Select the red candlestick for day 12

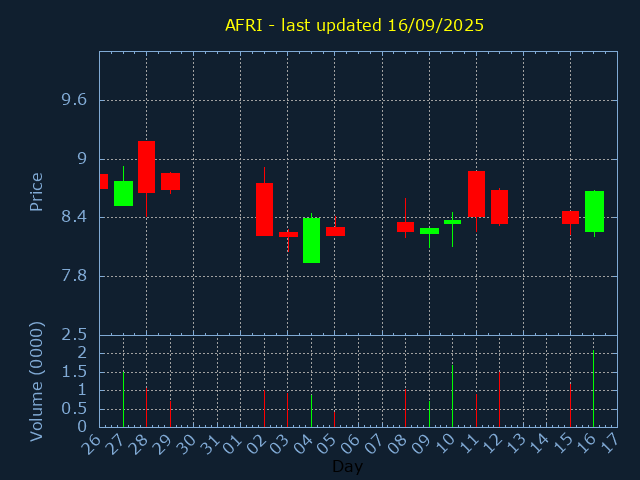[499, 207]
